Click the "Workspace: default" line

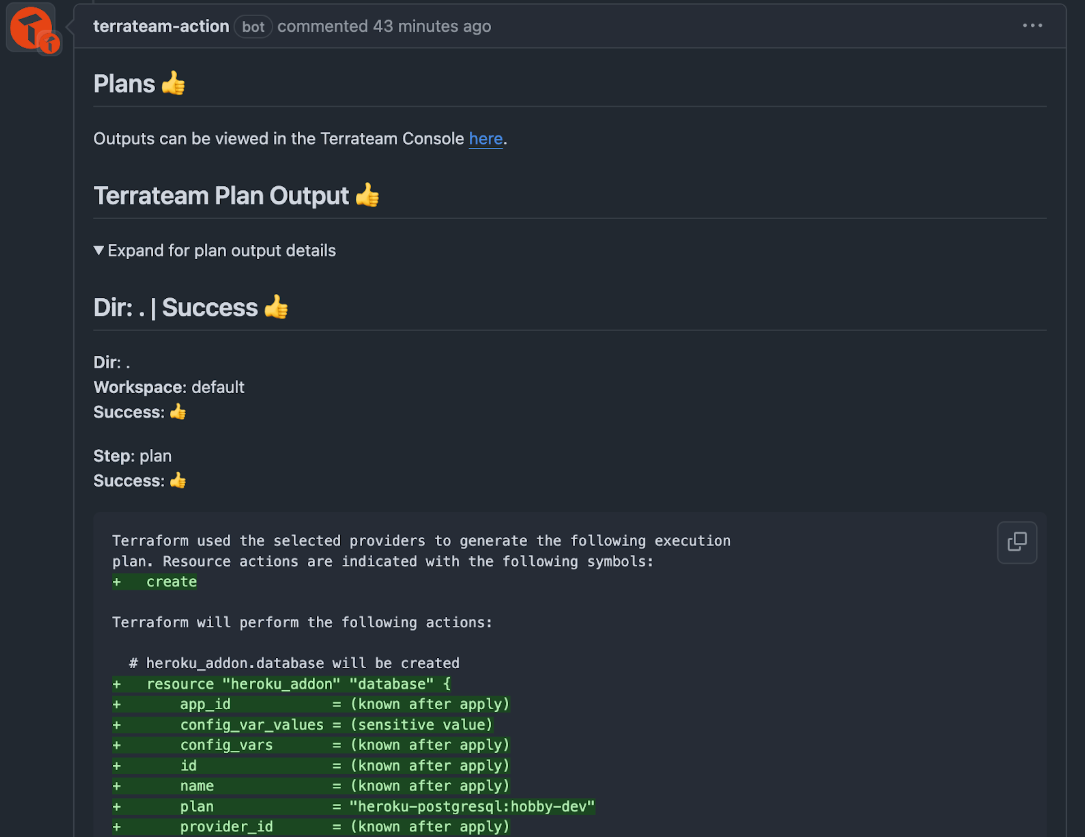(x=169, y=387)
